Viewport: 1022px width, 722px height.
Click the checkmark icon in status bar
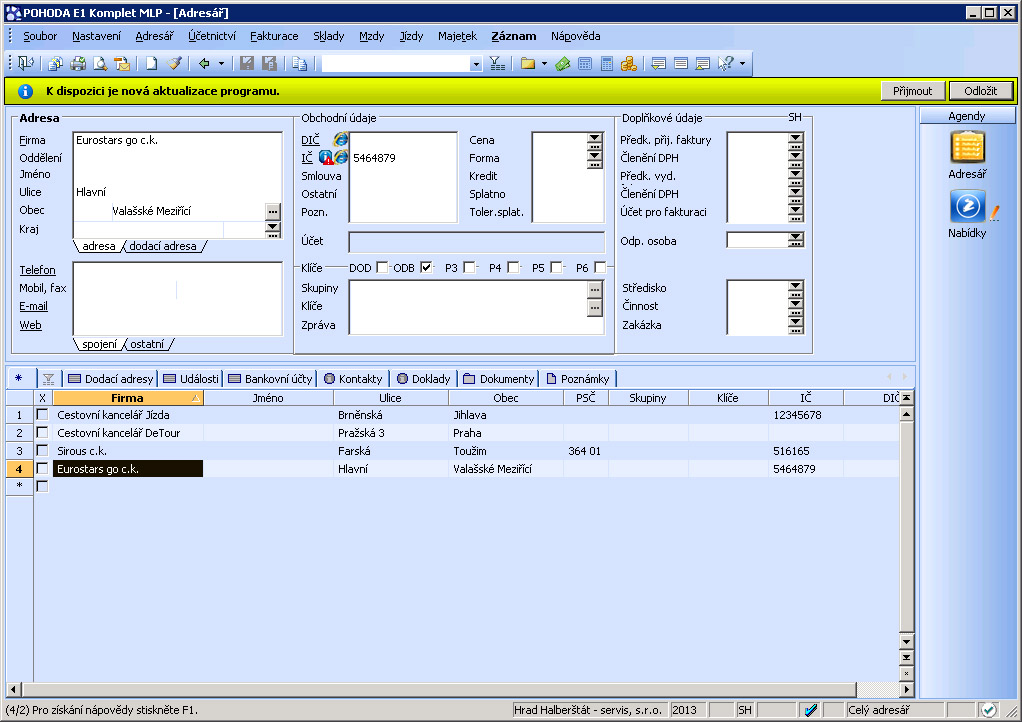click(x=989, y=710)
